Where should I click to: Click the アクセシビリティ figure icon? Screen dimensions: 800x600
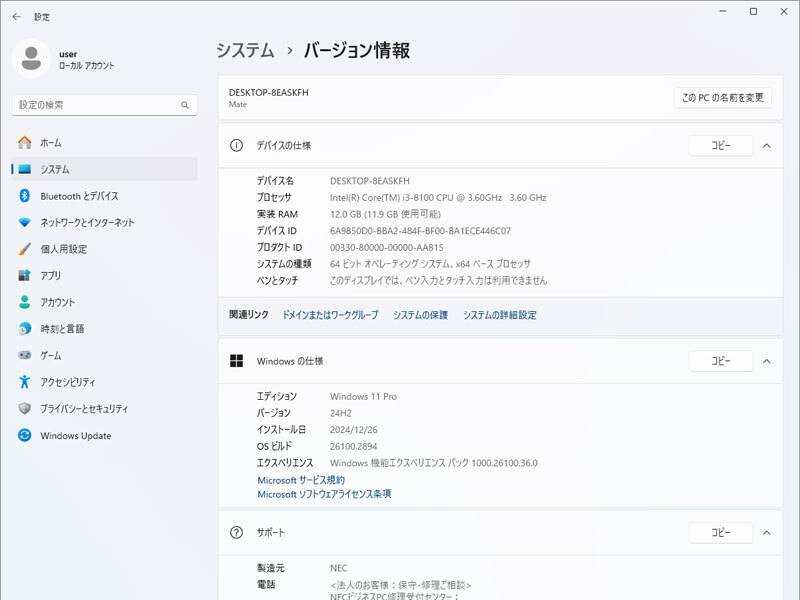(x=24, y=382)
